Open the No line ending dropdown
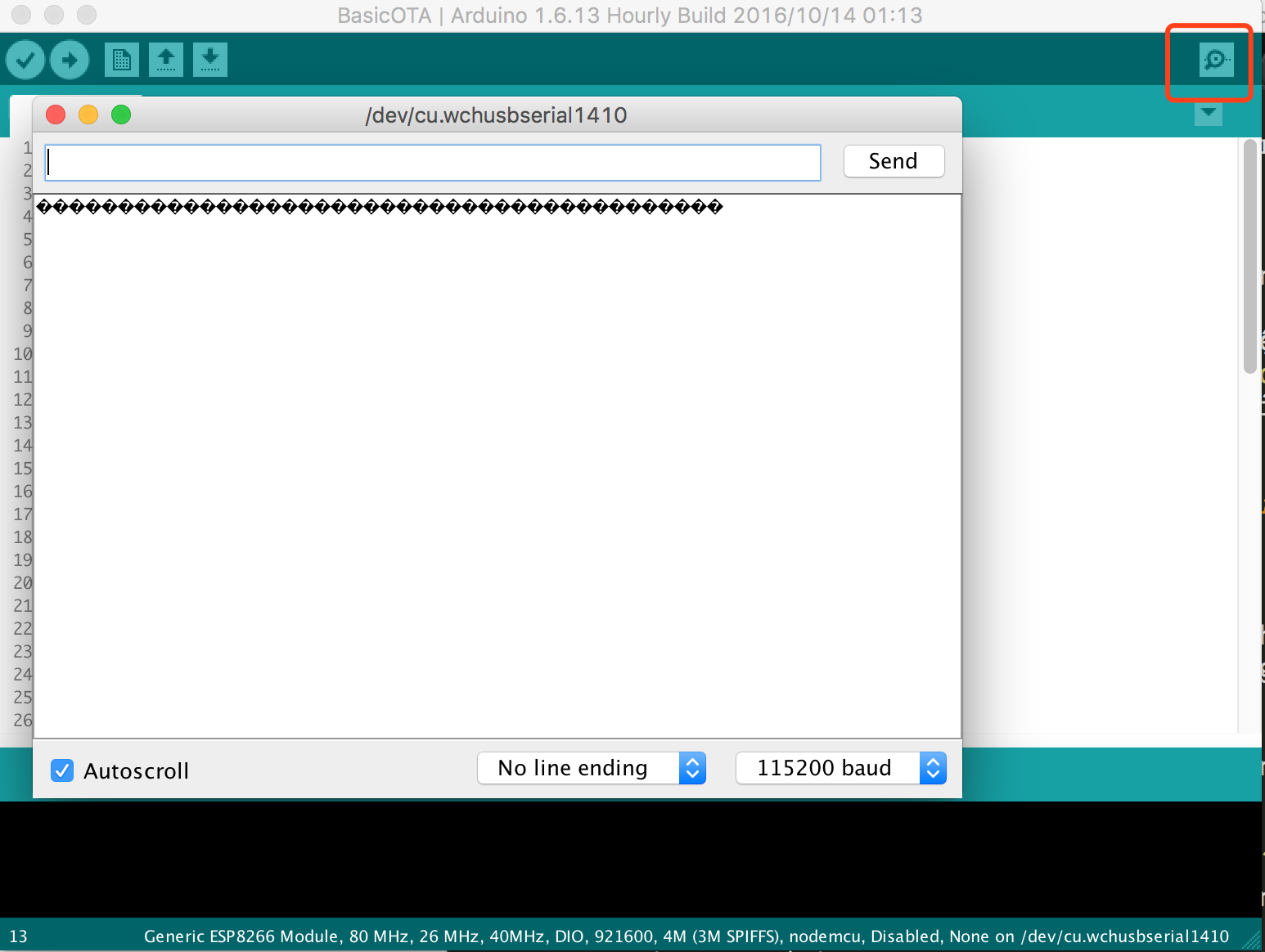1265x952 pixels. 592,768
